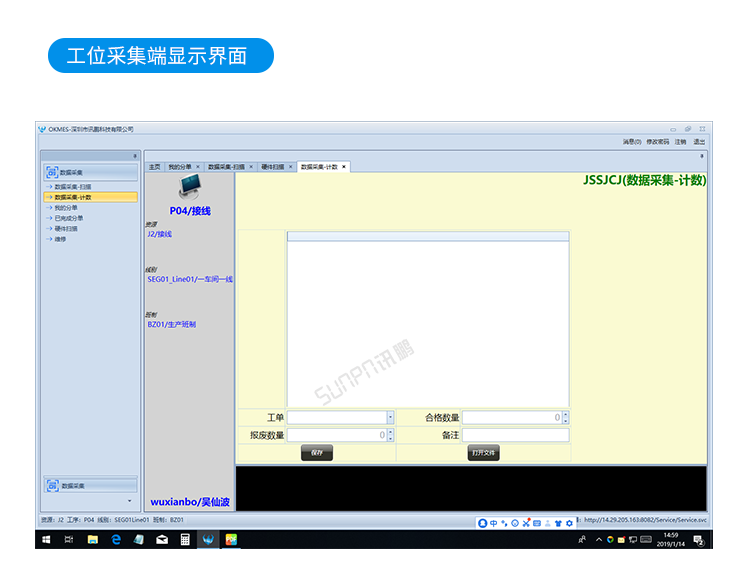Screen dimensions: 750x571
Task: Click 修改密码 in the top menu
Action: (x=658, y=142)
